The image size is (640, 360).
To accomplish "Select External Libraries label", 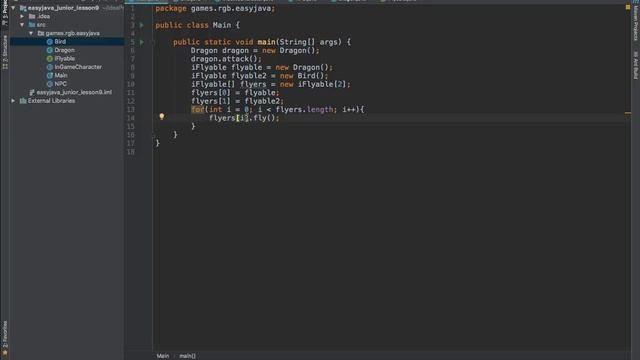I will click(51, 101).
